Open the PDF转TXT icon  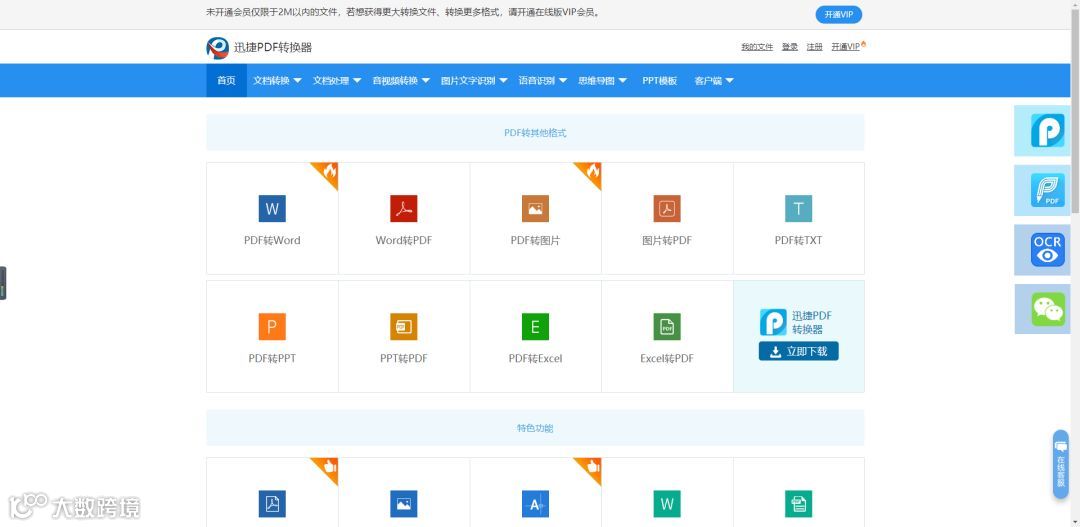pyautogui.click(x=798, y=209)
